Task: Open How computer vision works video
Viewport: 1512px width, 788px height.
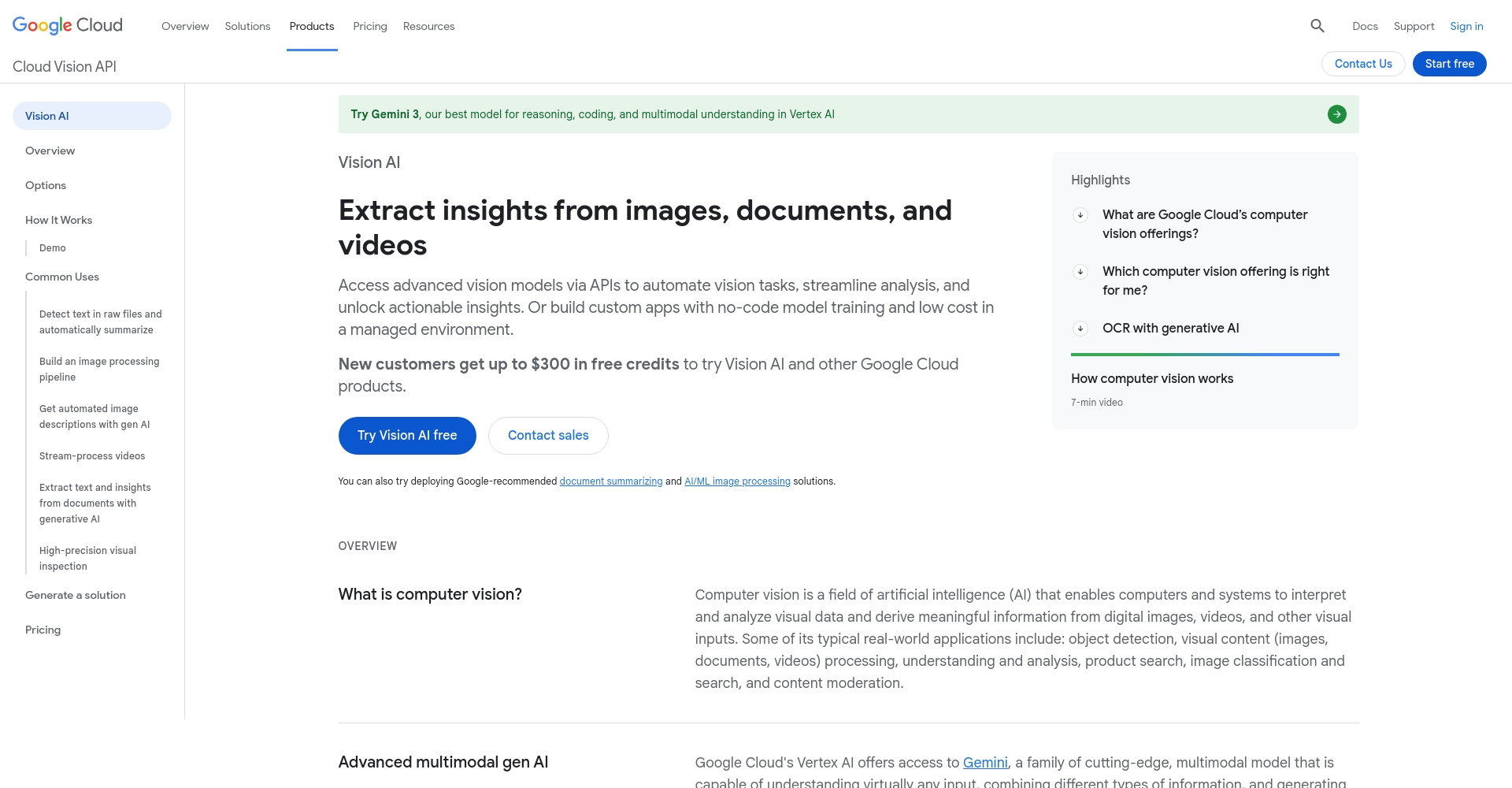Action: click(1151, 379)
